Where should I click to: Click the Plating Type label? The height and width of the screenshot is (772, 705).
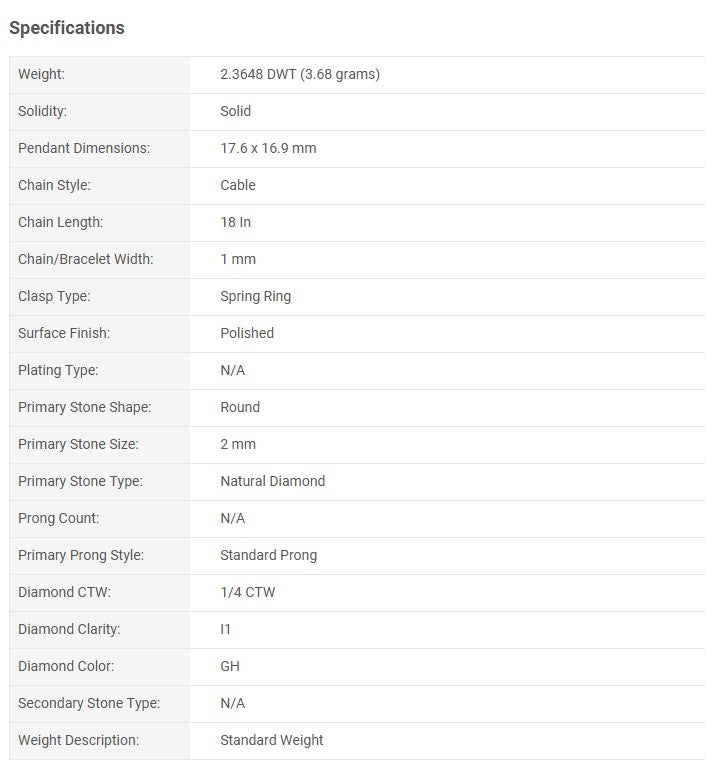58,370
